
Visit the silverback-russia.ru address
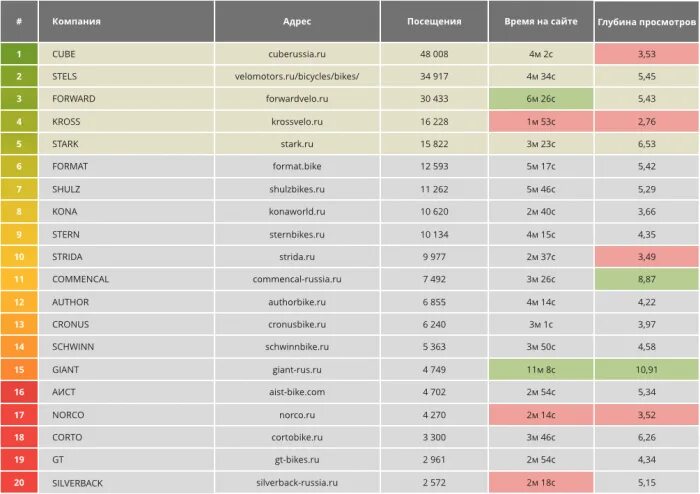point(297,482)
